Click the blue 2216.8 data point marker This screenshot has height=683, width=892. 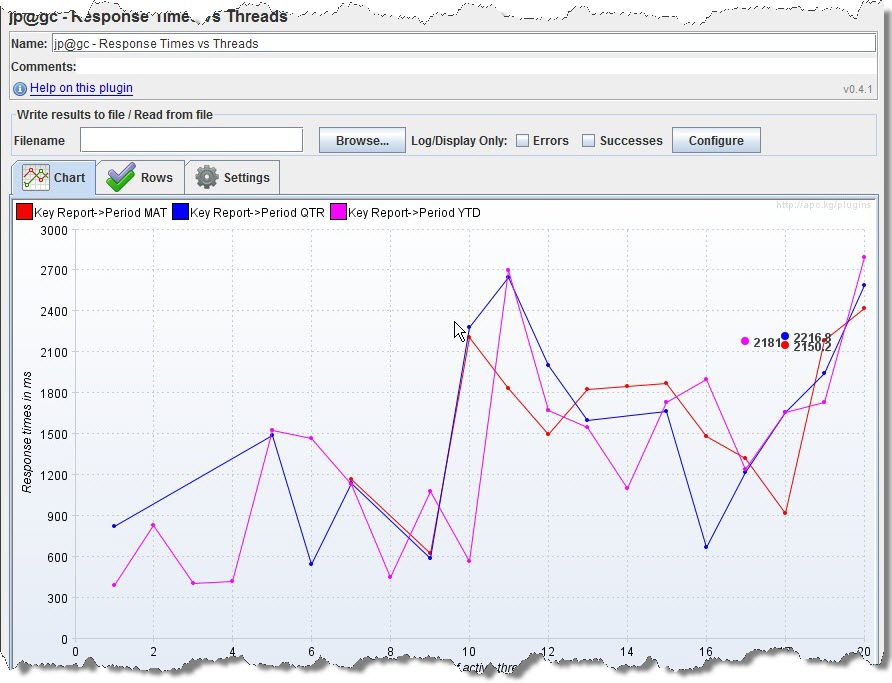[786, 336]
